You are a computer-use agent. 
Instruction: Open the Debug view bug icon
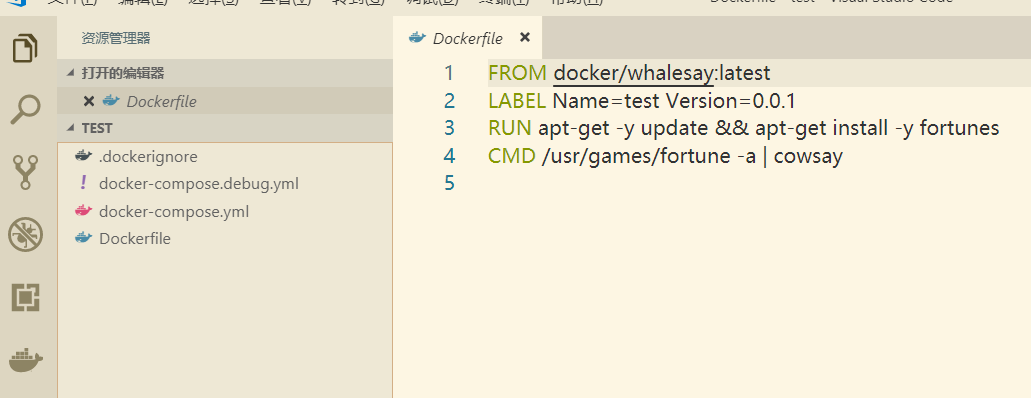coord(26,236)
